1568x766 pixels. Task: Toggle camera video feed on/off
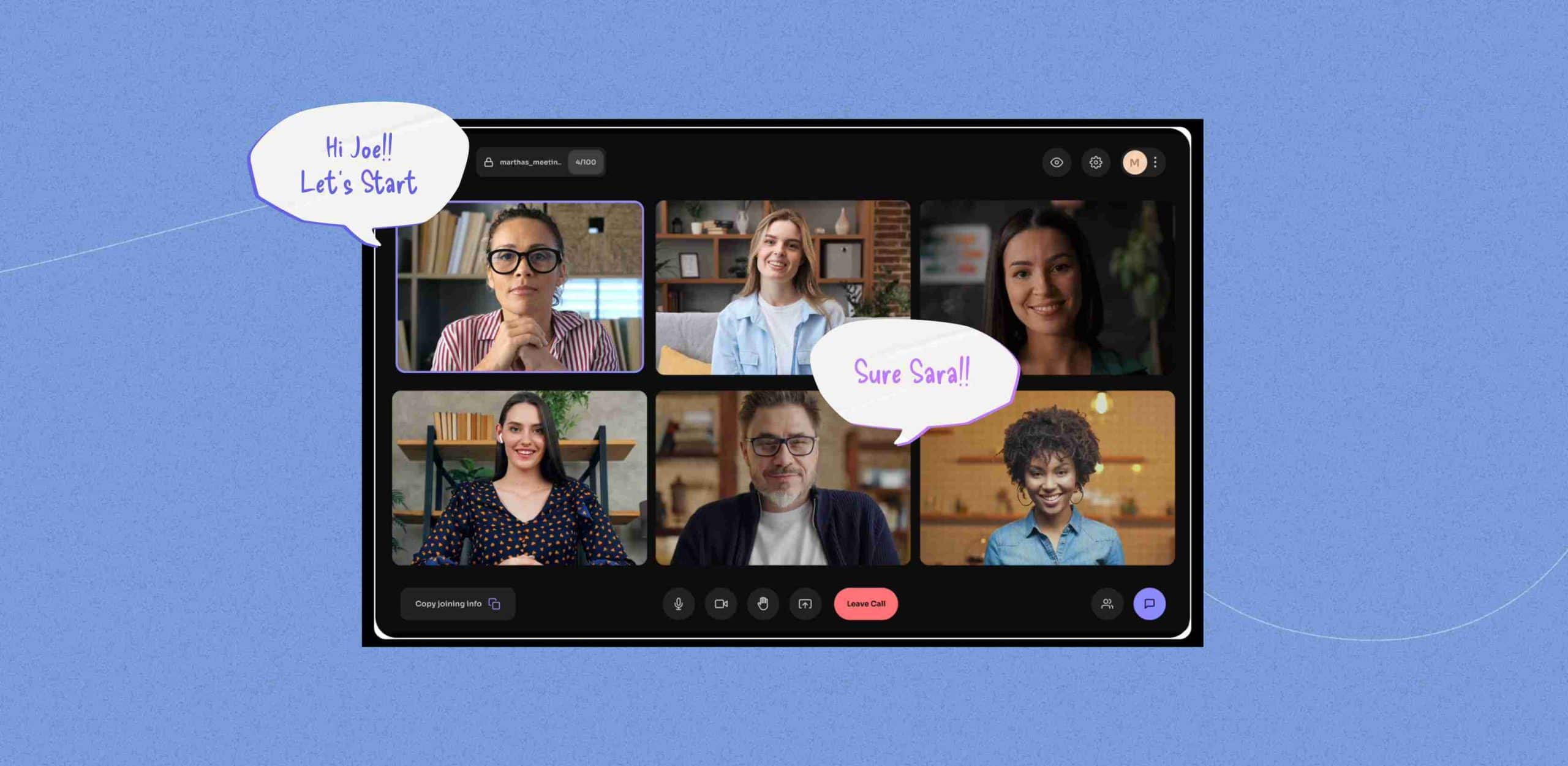tap(721, 603)
